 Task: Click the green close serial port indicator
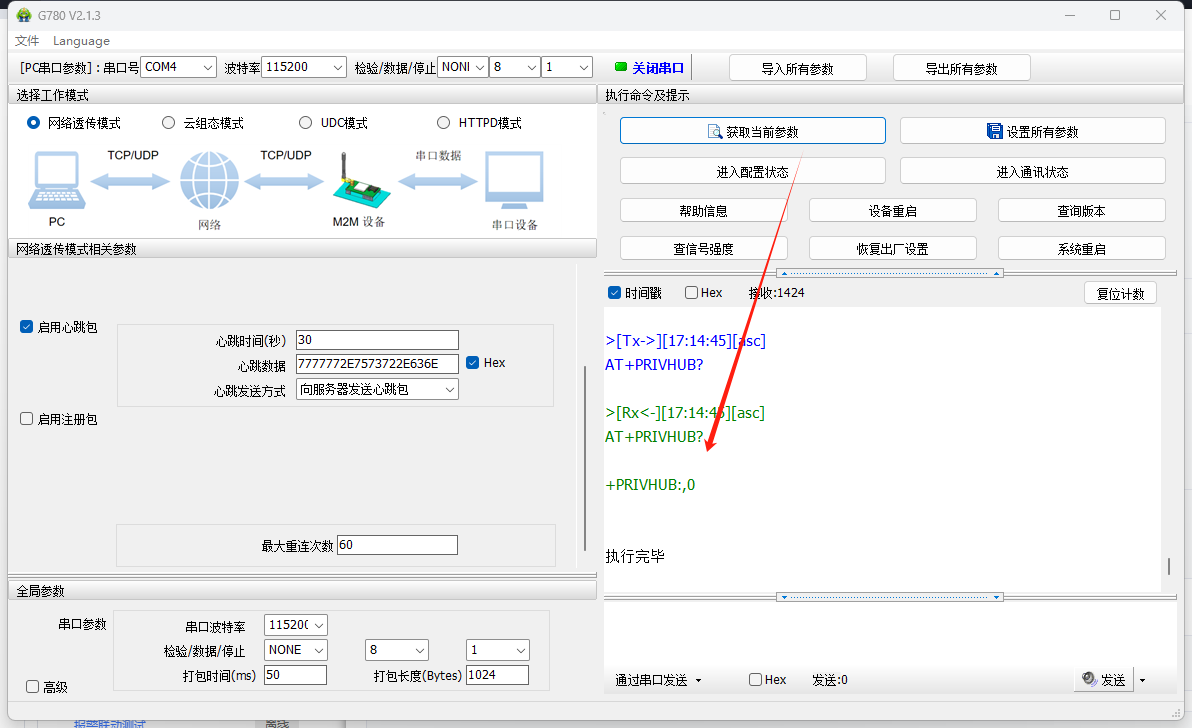click(x=621, y=68)
